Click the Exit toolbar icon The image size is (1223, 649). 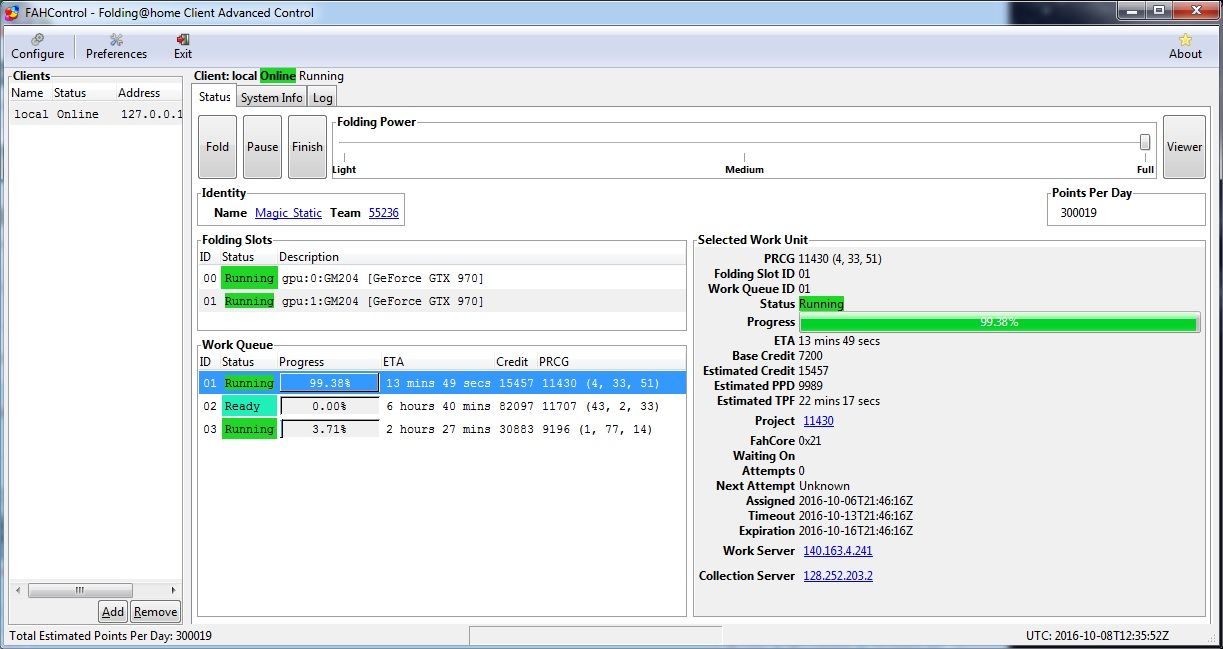pyautogui.click(x=183, y=46)
